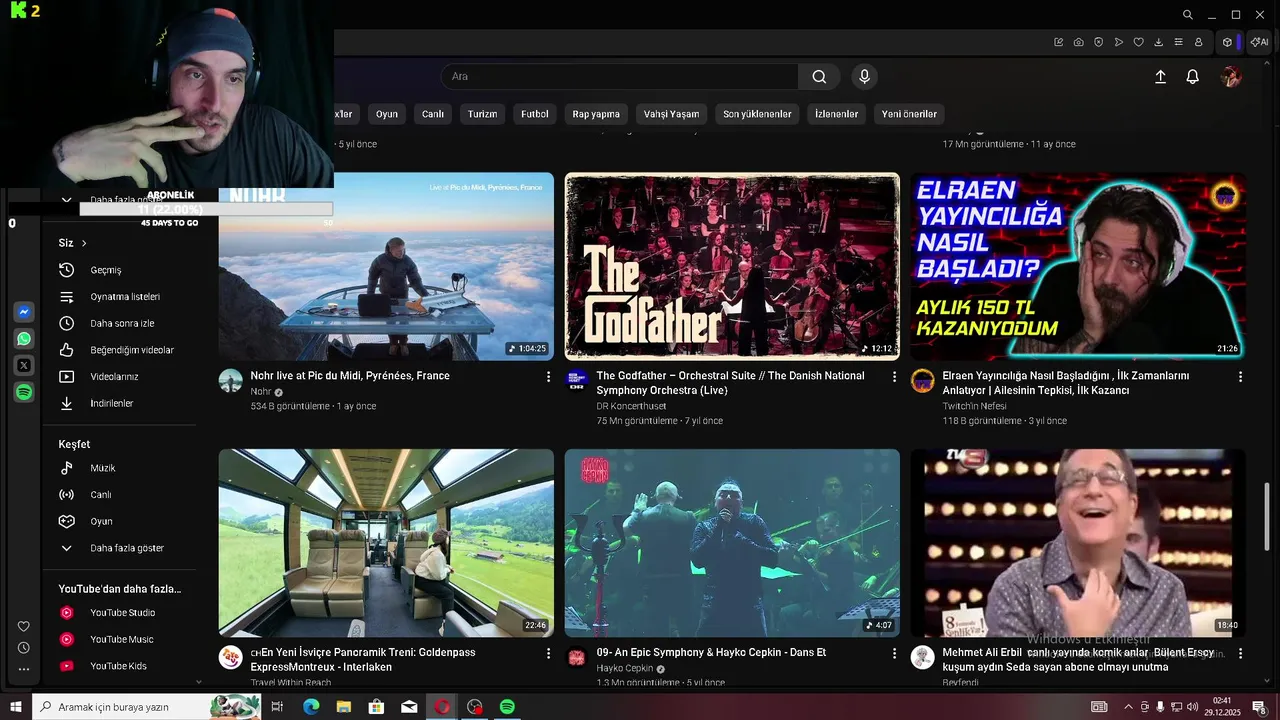Play The Godfather Orchestral Suite thumbnail
This screenshot has width=1280, height=720.
[732, 266]
